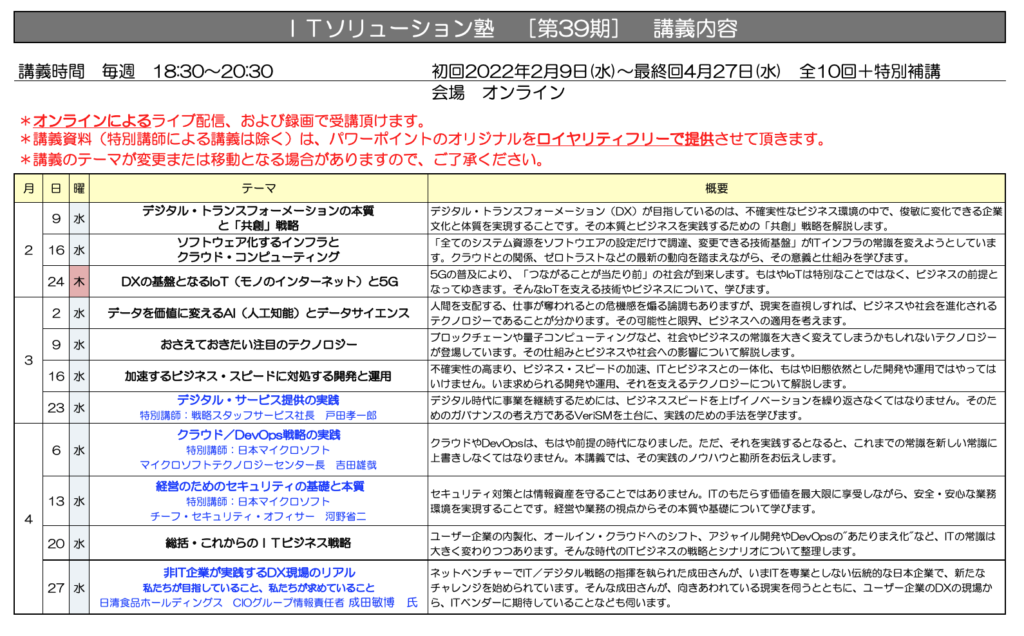1024x636 pixels.
Task: Click speaker line 日清食品ホールディングス 成田敏博
Action: [x=258, y=602]
